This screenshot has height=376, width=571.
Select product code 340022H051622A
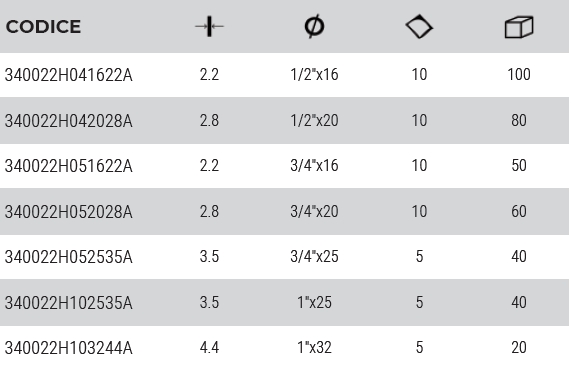tap(68, 166)
